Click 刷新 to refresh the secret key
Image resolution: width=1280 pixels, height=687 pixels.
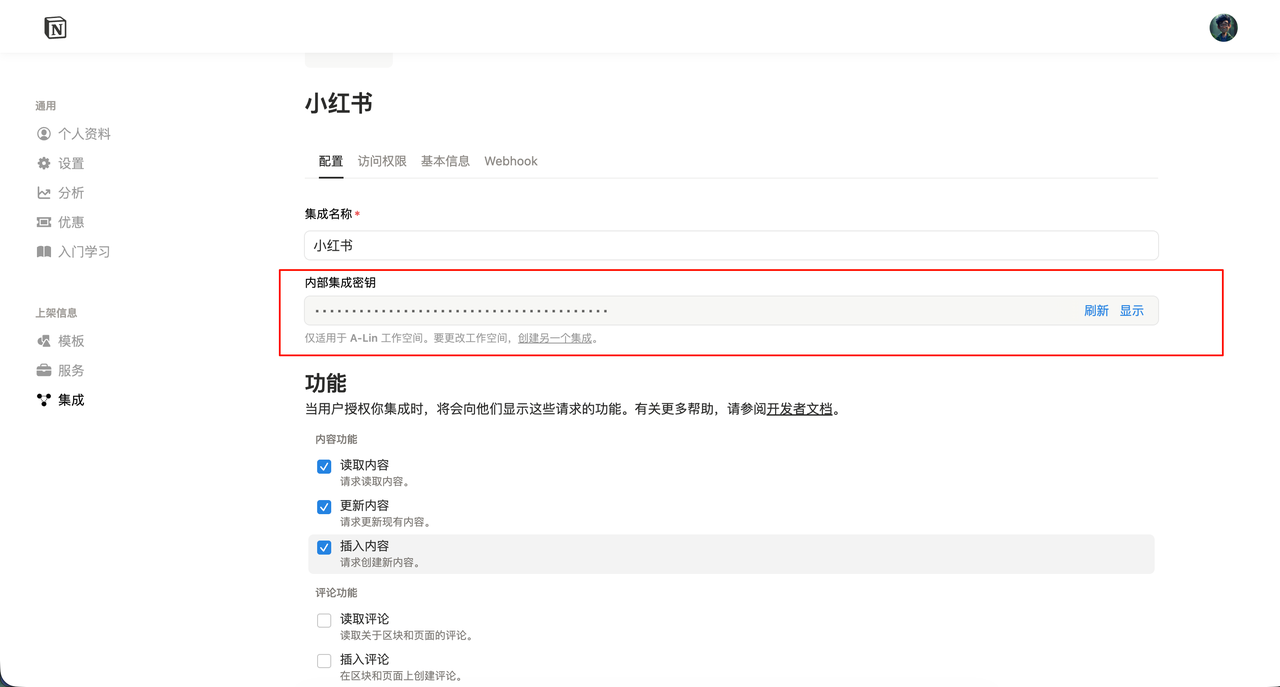click(1096, 311)
